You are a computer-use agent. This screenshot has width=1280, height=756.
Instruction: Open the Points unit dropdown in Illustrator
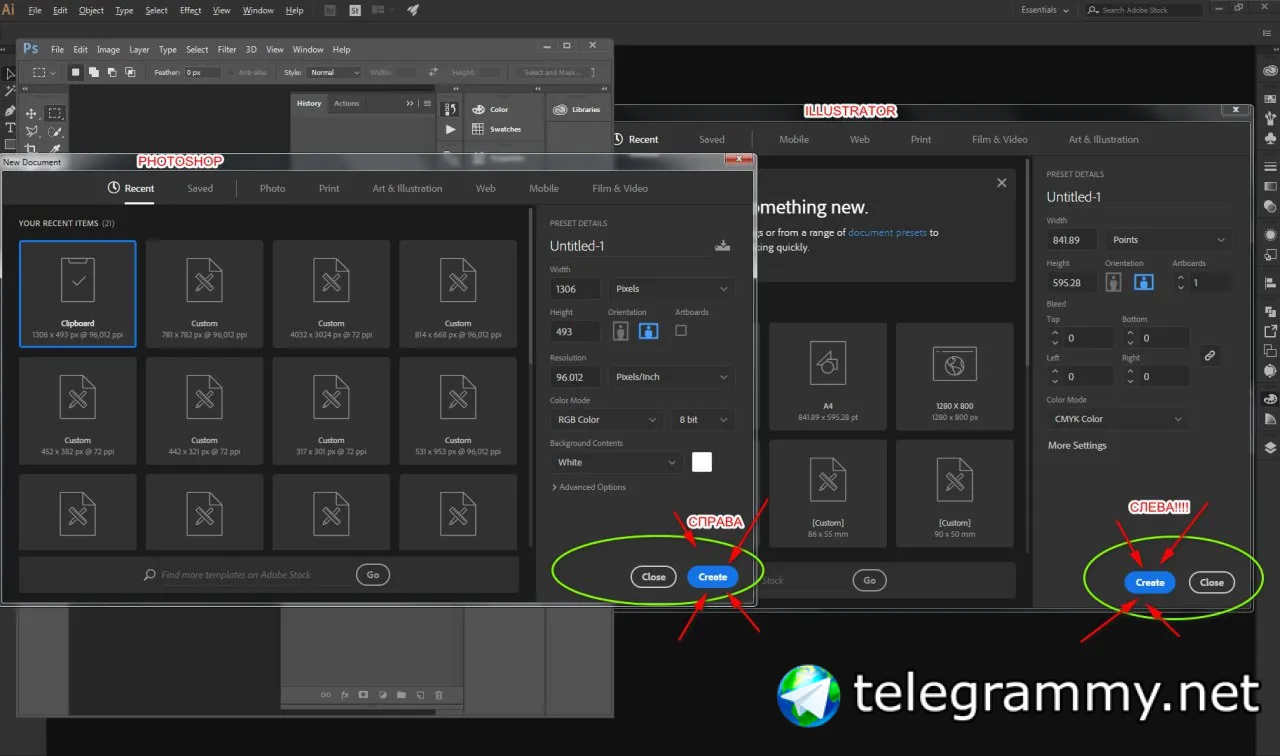click(x=1168, y=240)
